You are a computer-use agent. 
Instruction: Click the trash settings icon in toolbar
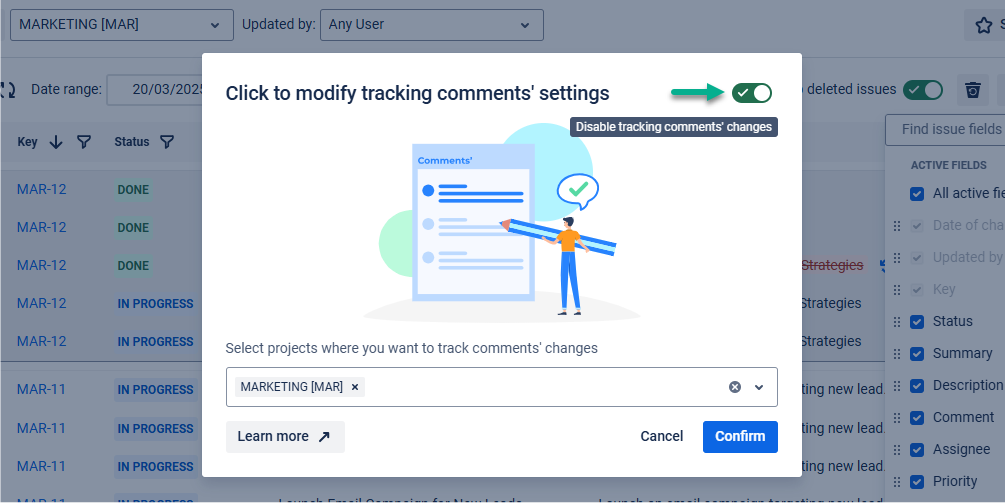(x=972, y=90)
